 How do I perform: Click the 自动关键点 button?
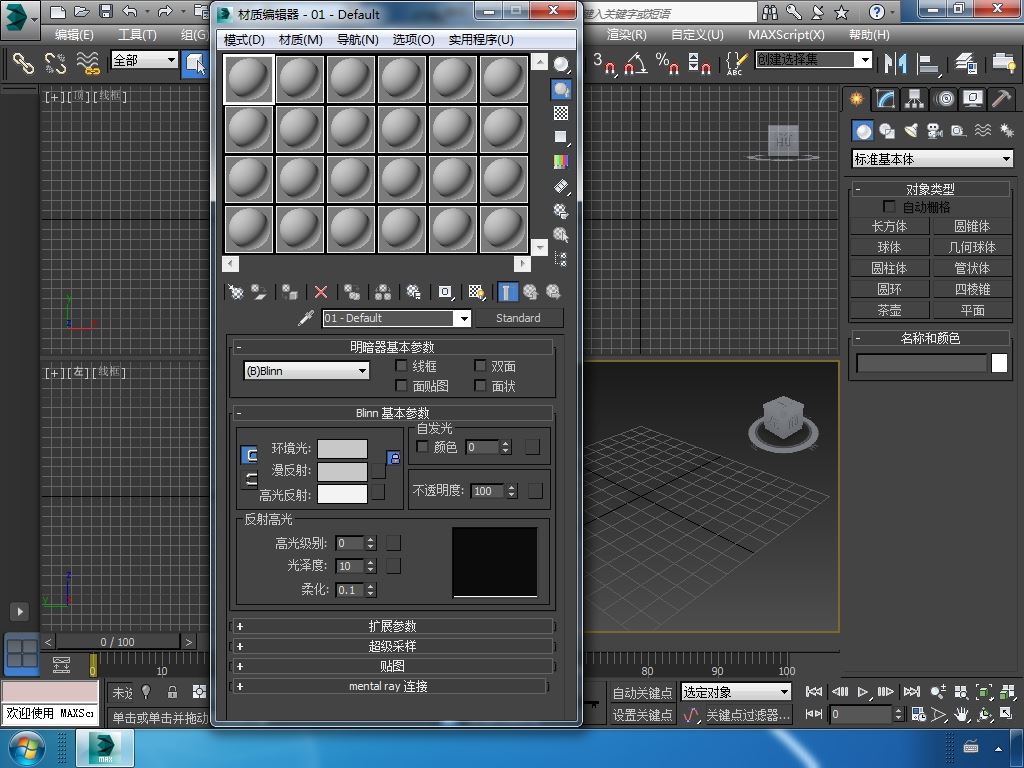point(643,692)
